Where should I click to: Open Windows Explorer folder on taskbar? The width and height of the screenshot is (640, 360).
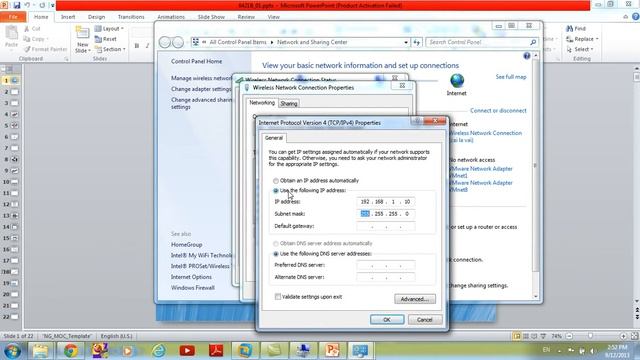click(x=40, y=351)
